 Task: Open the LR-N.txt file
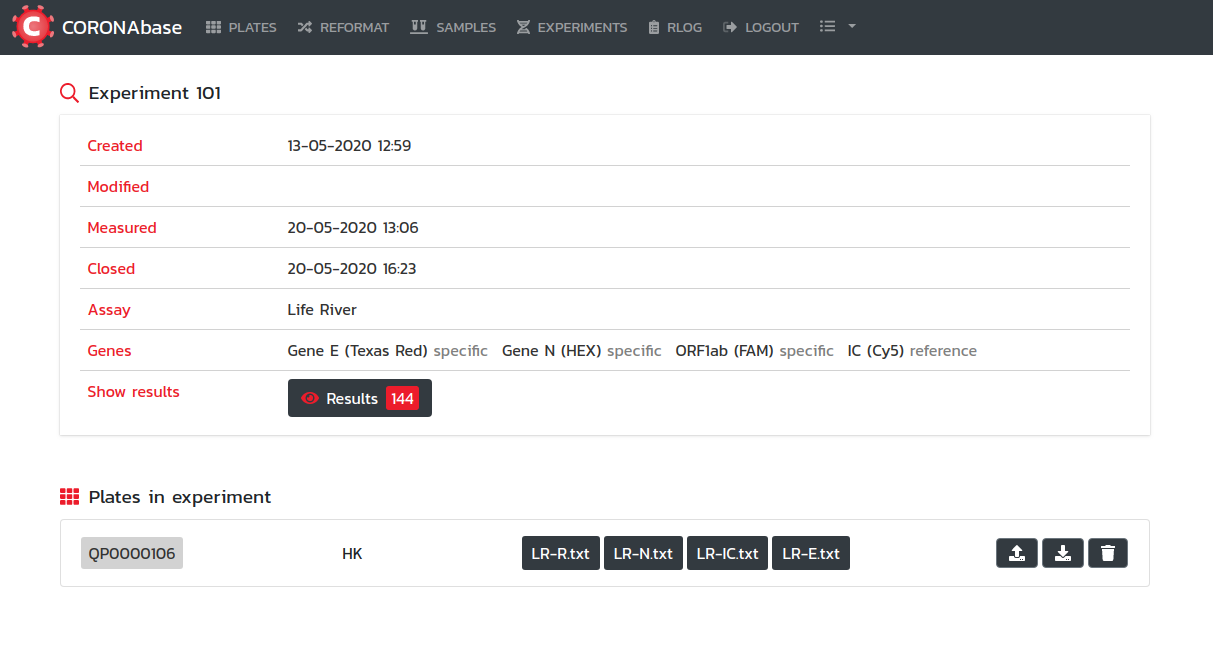pos(643,553)
